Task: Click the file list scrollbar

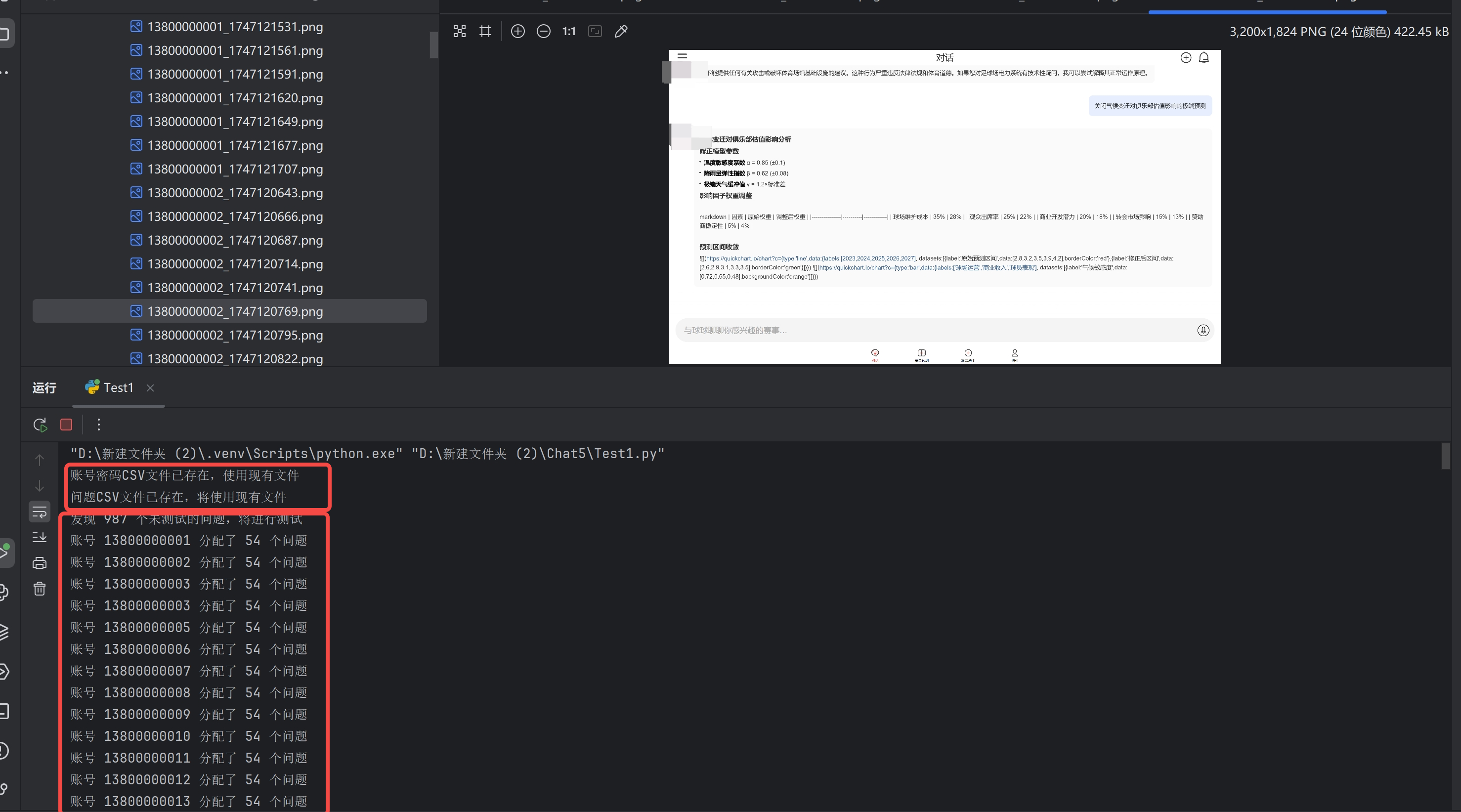Action: click(x=433, y=45)
